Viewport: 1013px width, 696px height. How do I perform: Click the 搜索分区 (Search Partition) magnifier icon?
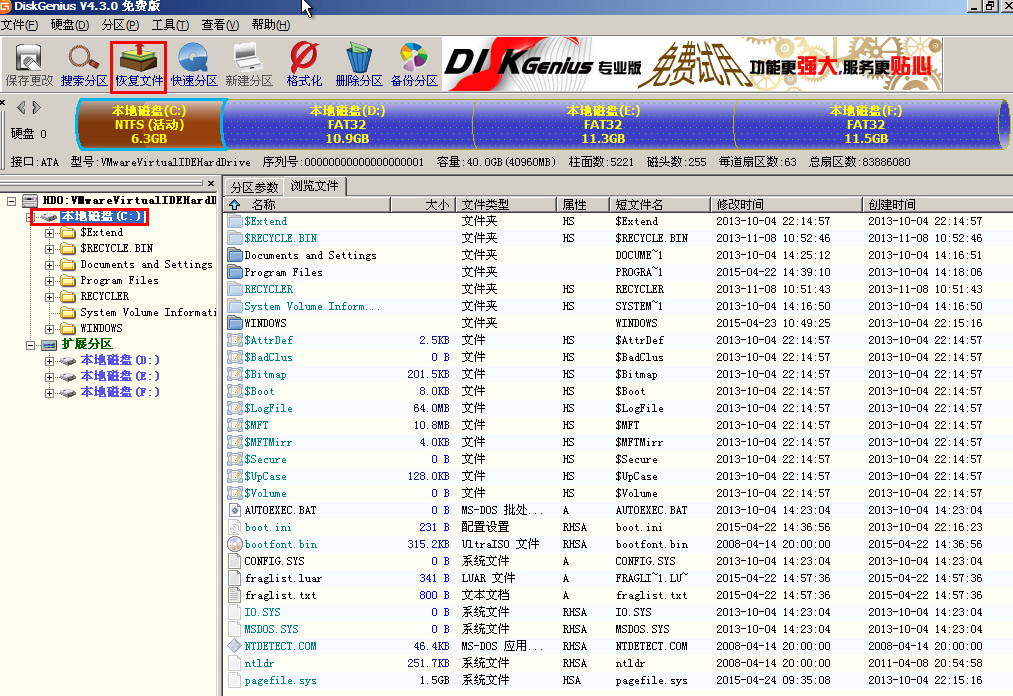tap(84, 64)
